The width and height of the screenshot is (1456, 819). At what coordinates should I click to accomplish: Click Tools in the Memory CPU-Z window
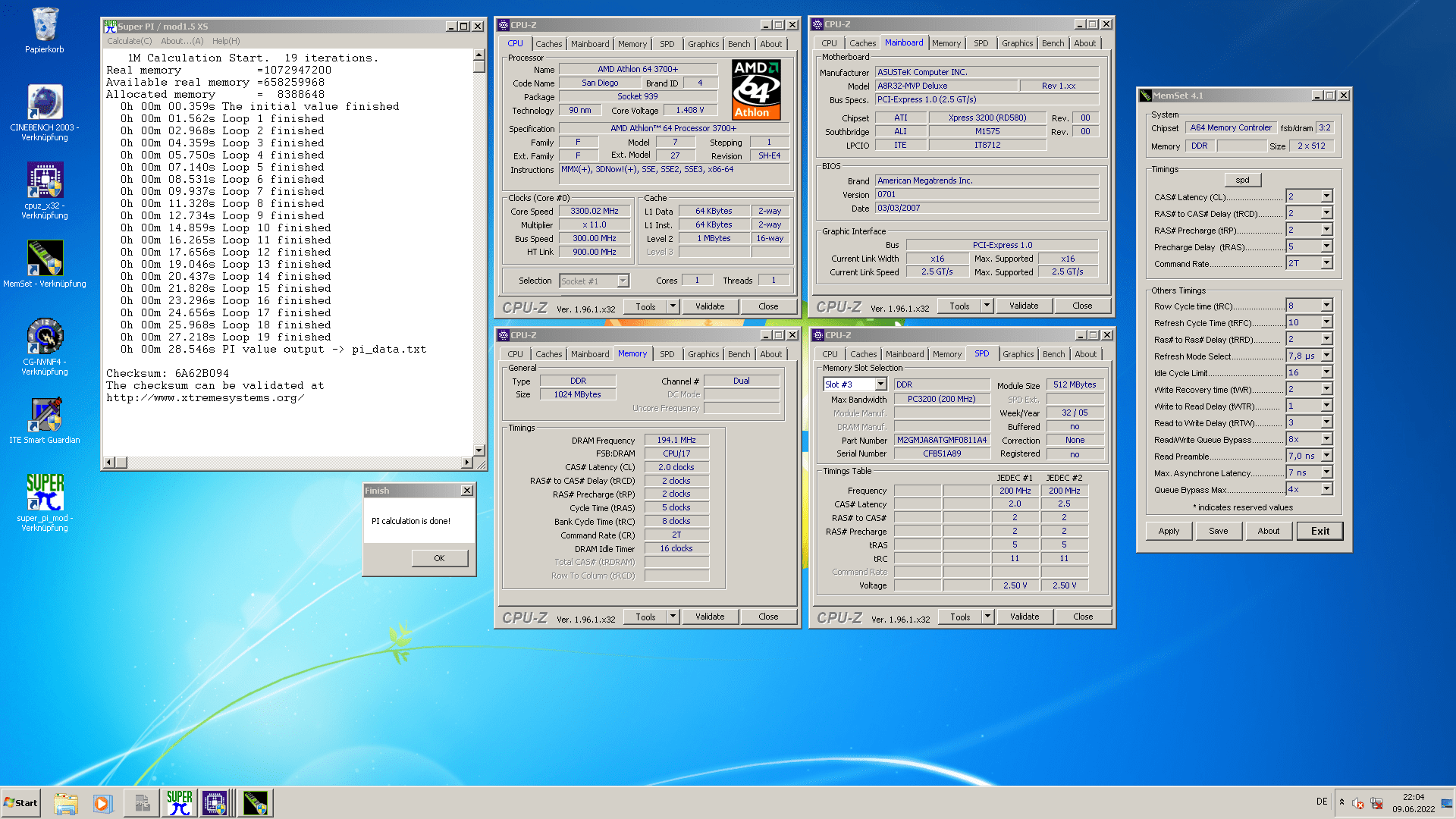645,617
